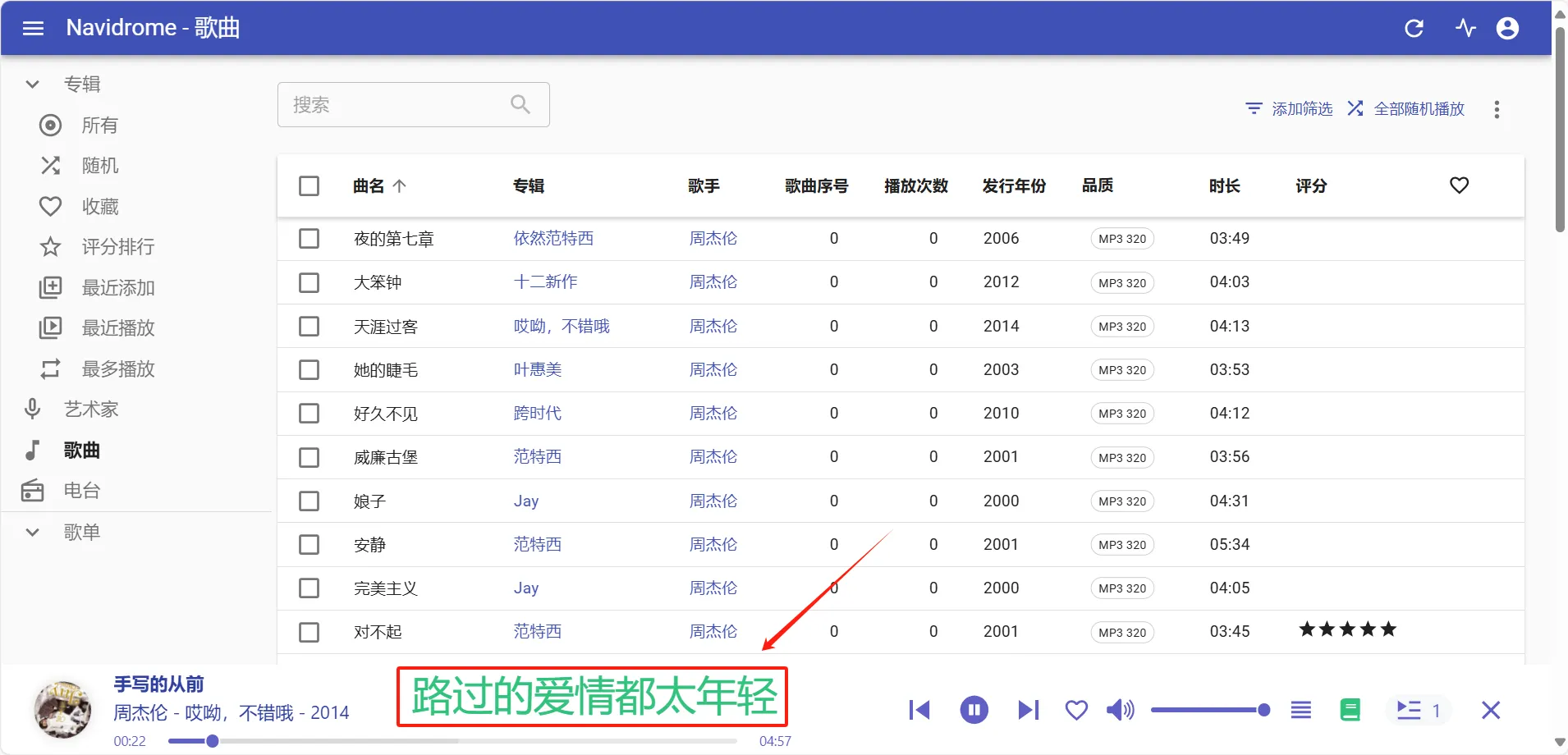Click 添加筛选 add filter button
1568x755 pixels.
pos(1289,109)
